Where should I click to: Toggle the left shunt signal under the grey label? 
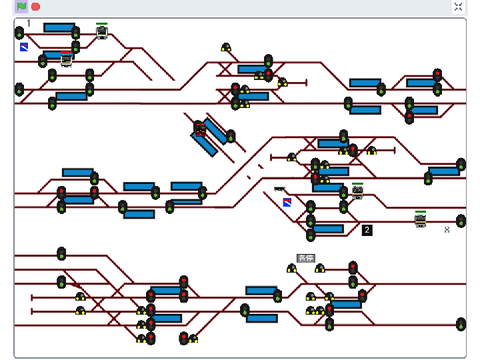(292, 268)
